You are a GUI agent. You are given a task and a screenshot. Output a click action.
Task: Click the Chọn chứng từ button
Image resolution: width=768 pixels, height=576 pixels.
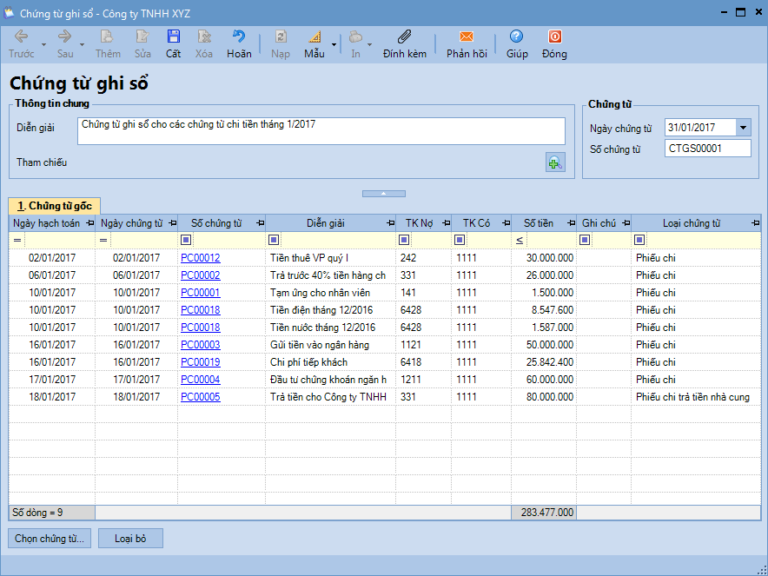pos(51,538)
